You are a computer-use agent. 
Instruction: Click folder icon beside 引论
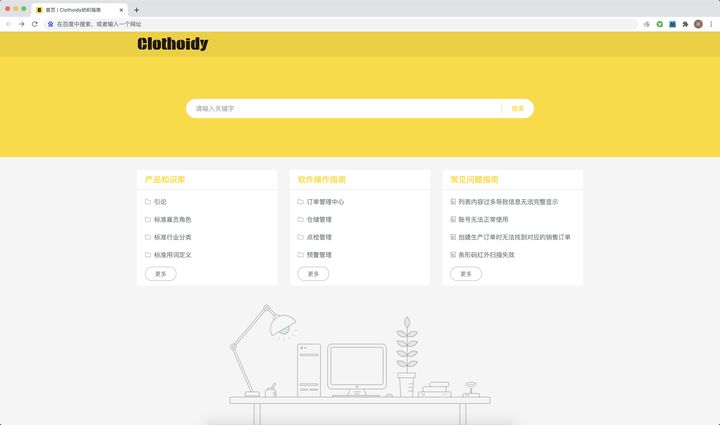click(148, 201)
